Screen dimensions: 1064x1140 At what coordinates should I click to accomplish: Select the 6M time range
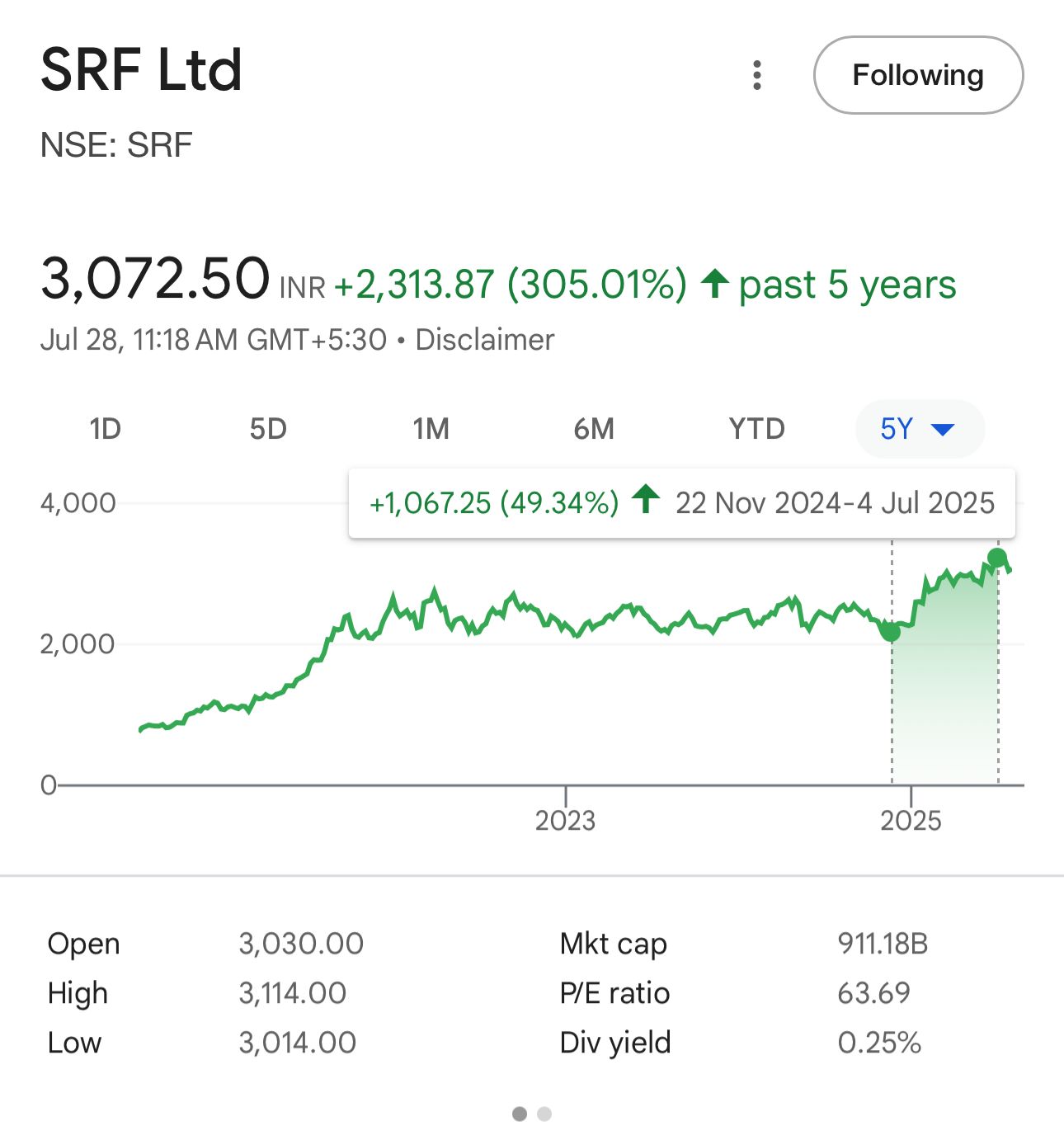tap(594, 429)
